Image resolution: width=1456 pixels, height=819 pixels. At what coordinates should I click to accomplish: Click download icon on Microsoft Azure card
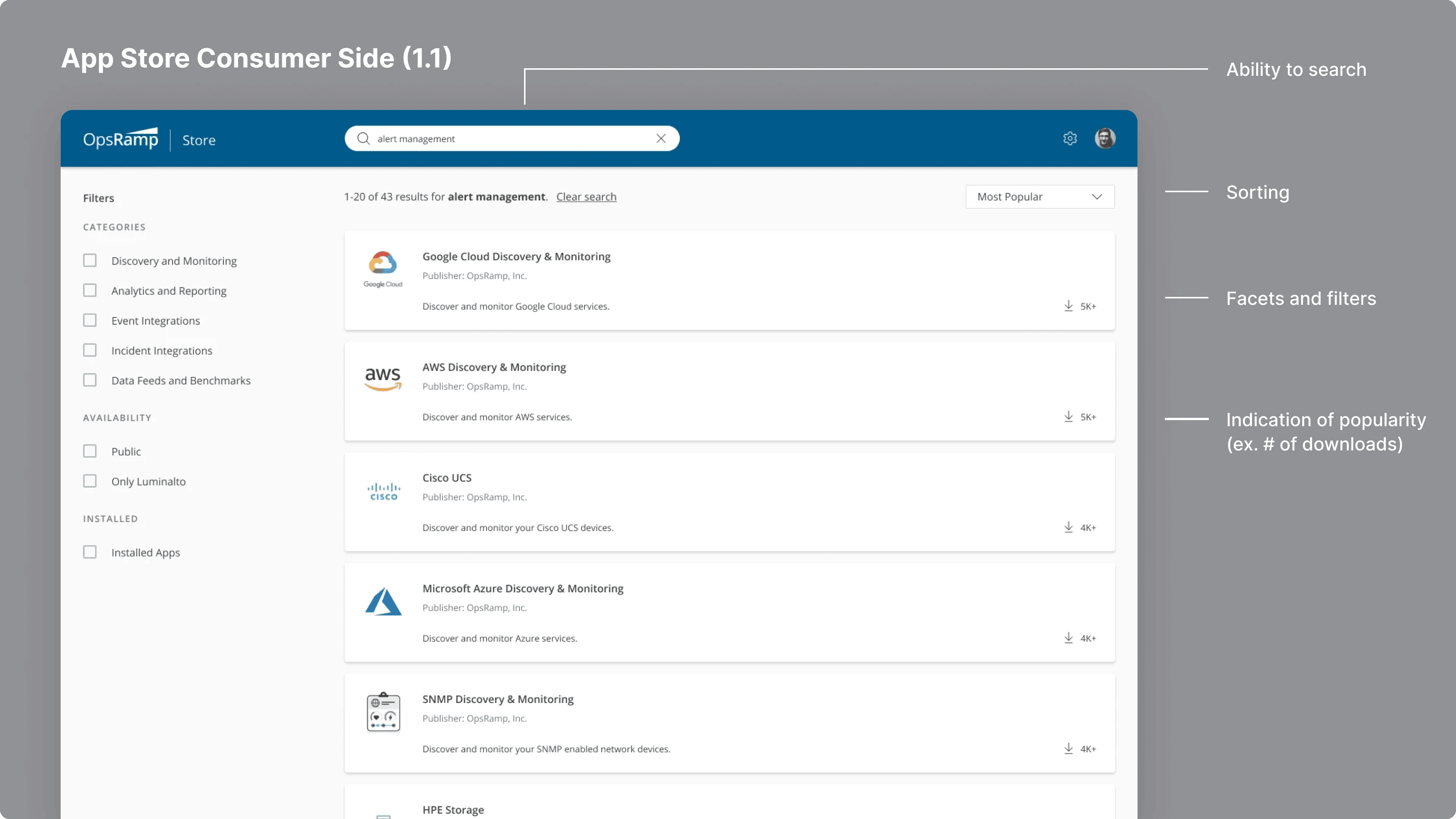1068,638
